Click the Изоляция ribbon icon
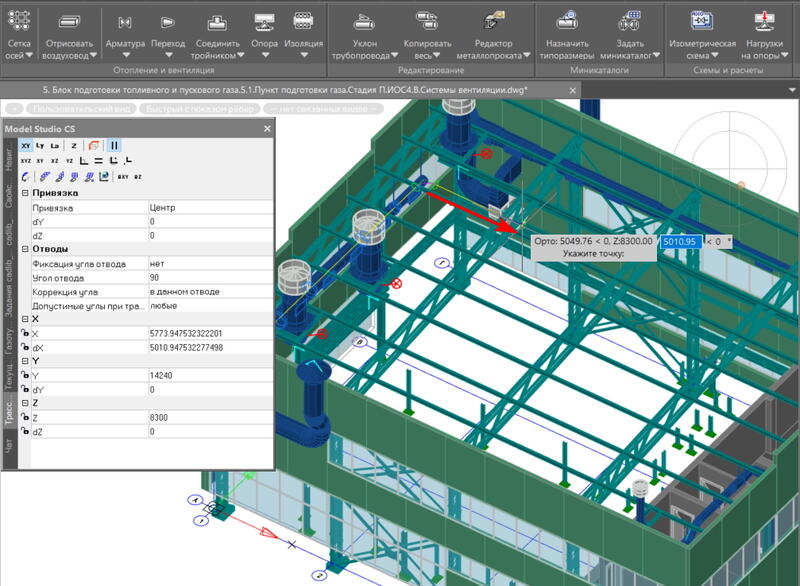Viewport: 800px width, 586px height. (303, 21)
